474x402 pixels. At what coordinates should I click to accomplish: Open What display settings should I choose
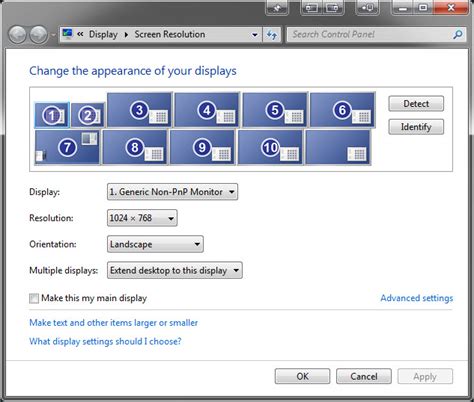pos(105,341)
